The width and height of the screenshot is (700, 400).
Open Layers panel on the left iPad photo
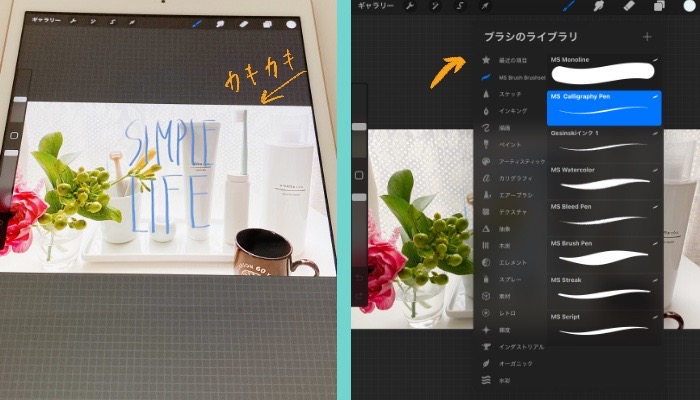(x=267, y=25)
